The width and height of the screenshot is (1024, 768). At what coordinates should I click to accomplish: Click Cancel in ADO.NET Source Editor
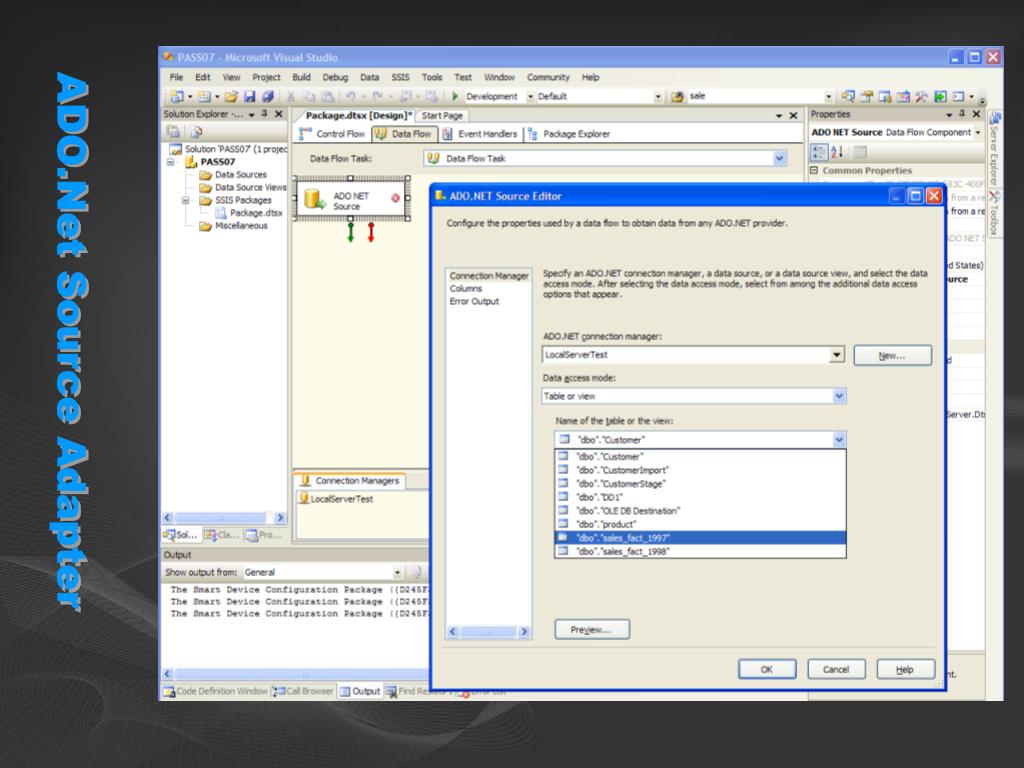836,669
